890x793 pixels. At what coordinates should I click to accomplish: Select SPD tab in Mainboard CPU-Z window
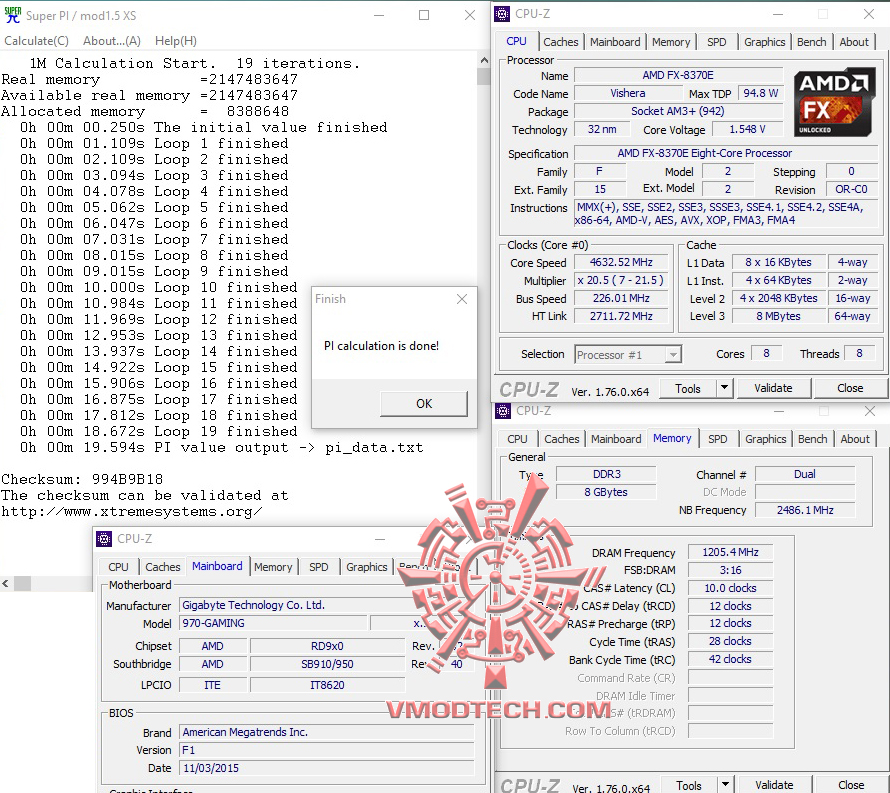pos(318,567)
